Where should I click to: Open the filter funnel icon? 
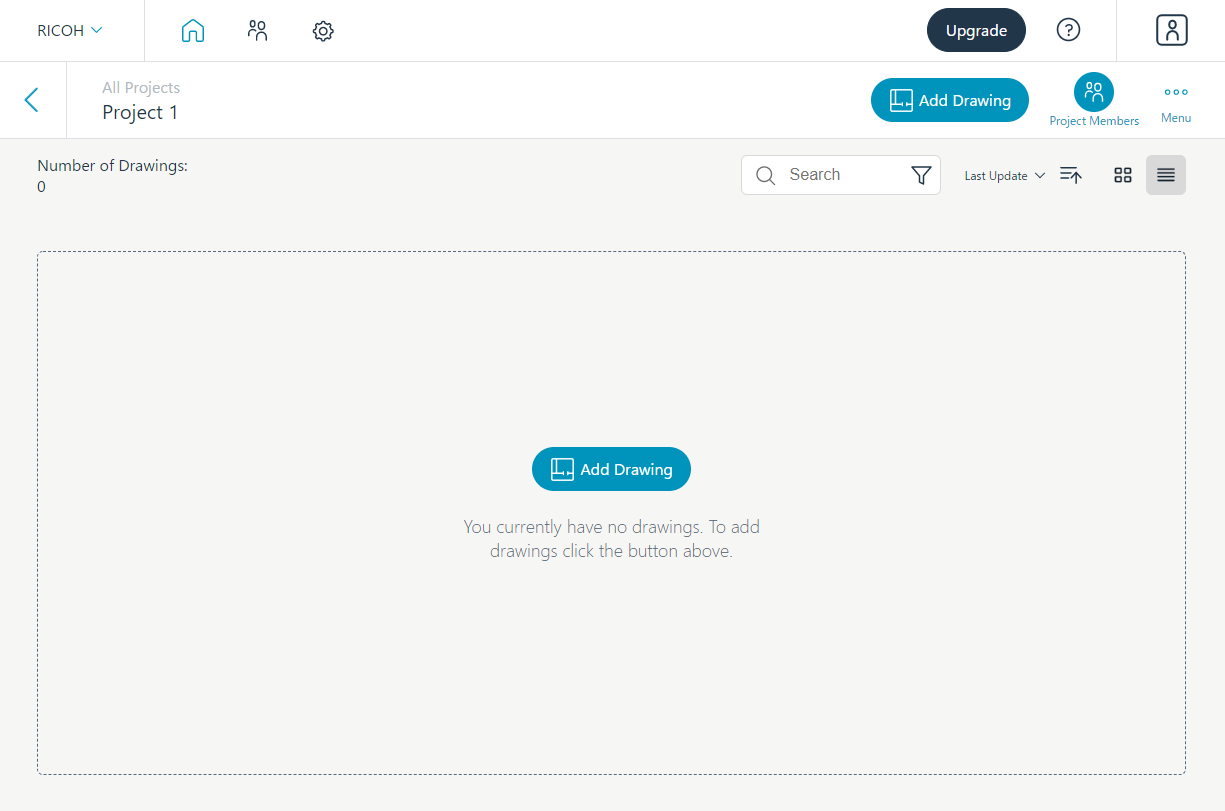[922, 175]
